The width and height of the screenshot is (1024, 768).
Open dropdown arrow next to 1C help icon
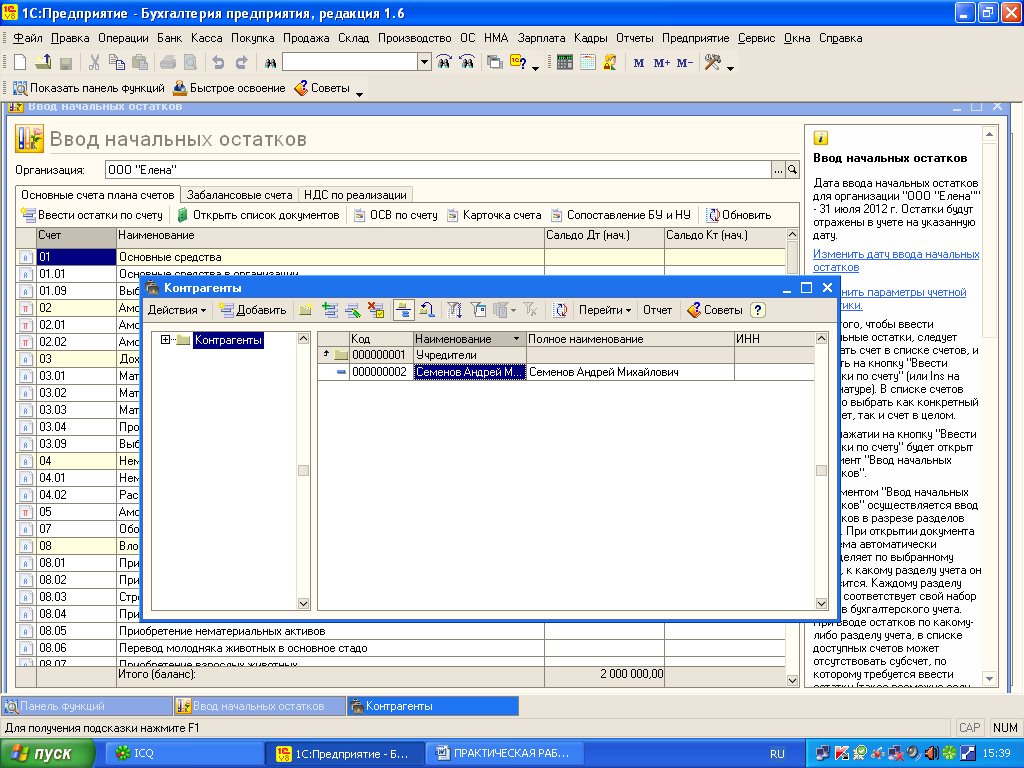tap(536, 69)
